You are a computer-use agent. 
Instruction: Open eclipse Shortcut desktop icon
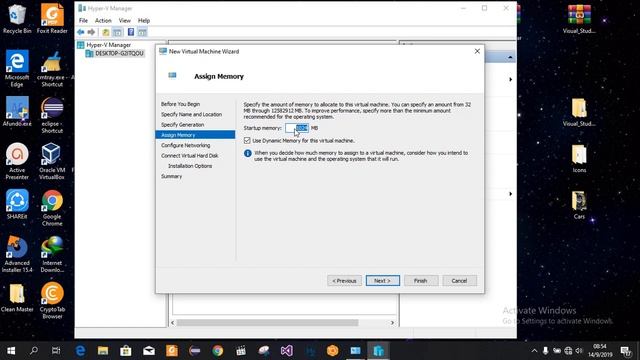click(52, 115)
